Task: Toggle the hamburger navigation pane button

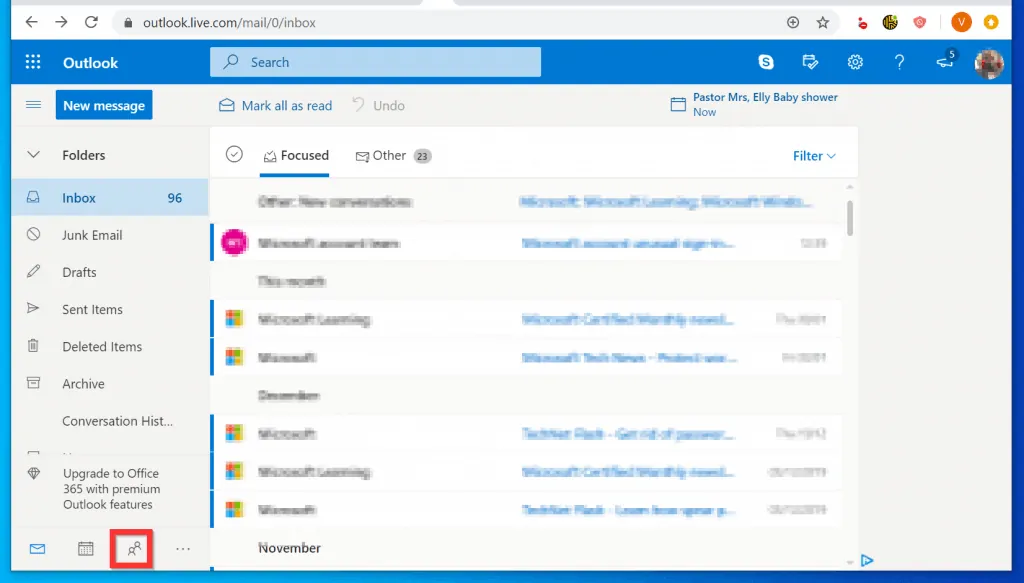Action: [33, 105]
